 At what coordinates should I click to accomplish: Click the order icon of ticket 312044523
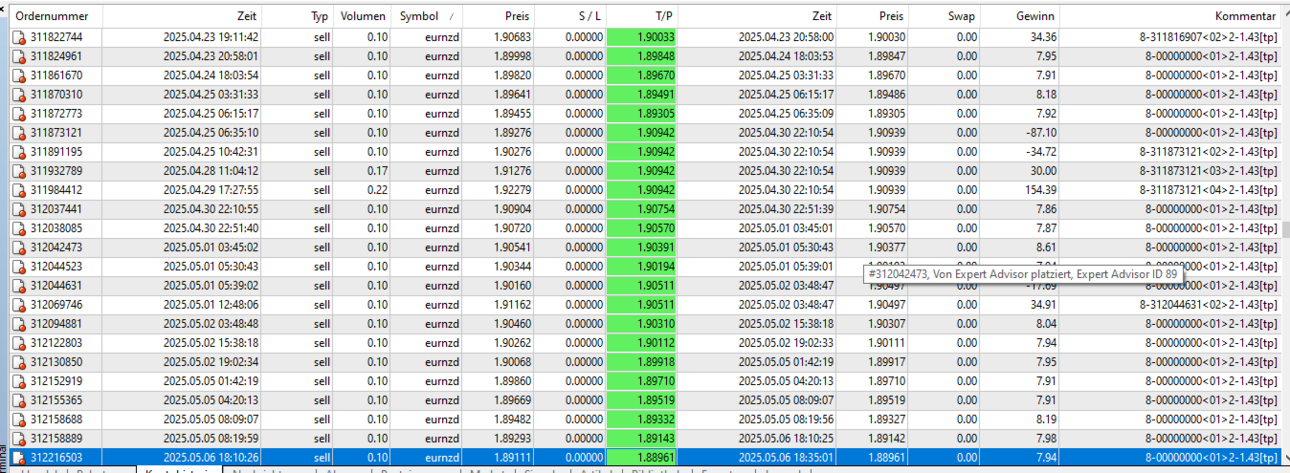click(x=18, y=267)
